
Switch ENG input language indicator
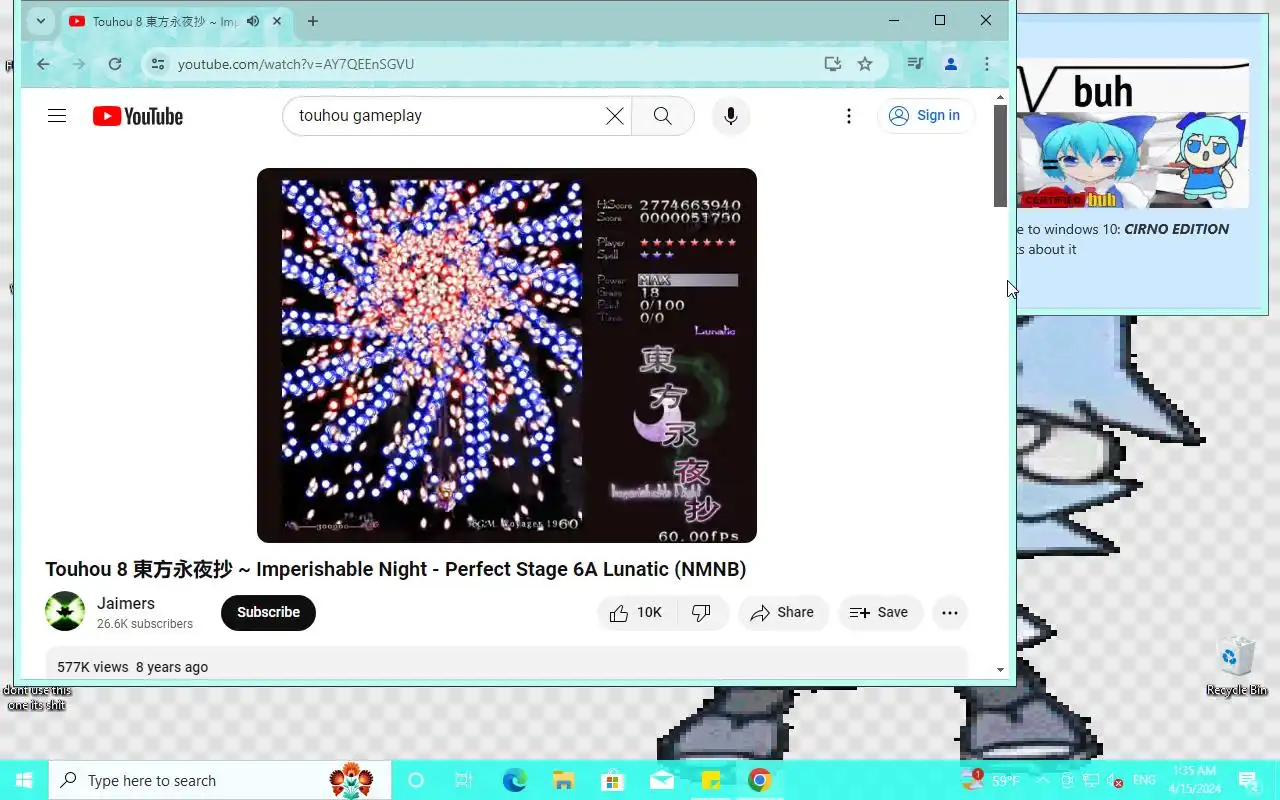click(1144, 780)
